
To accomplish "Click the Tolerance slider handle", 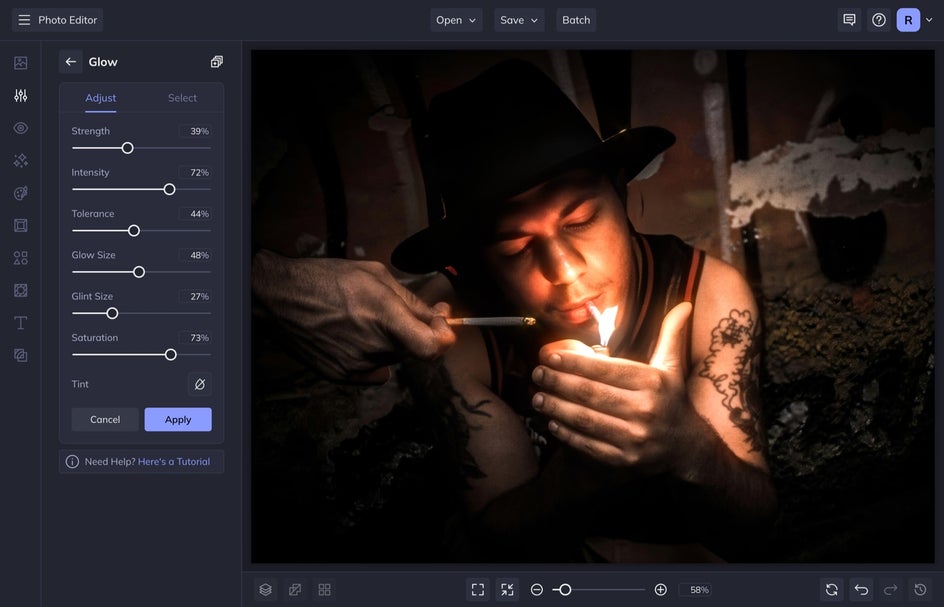I will click(134, 231).
